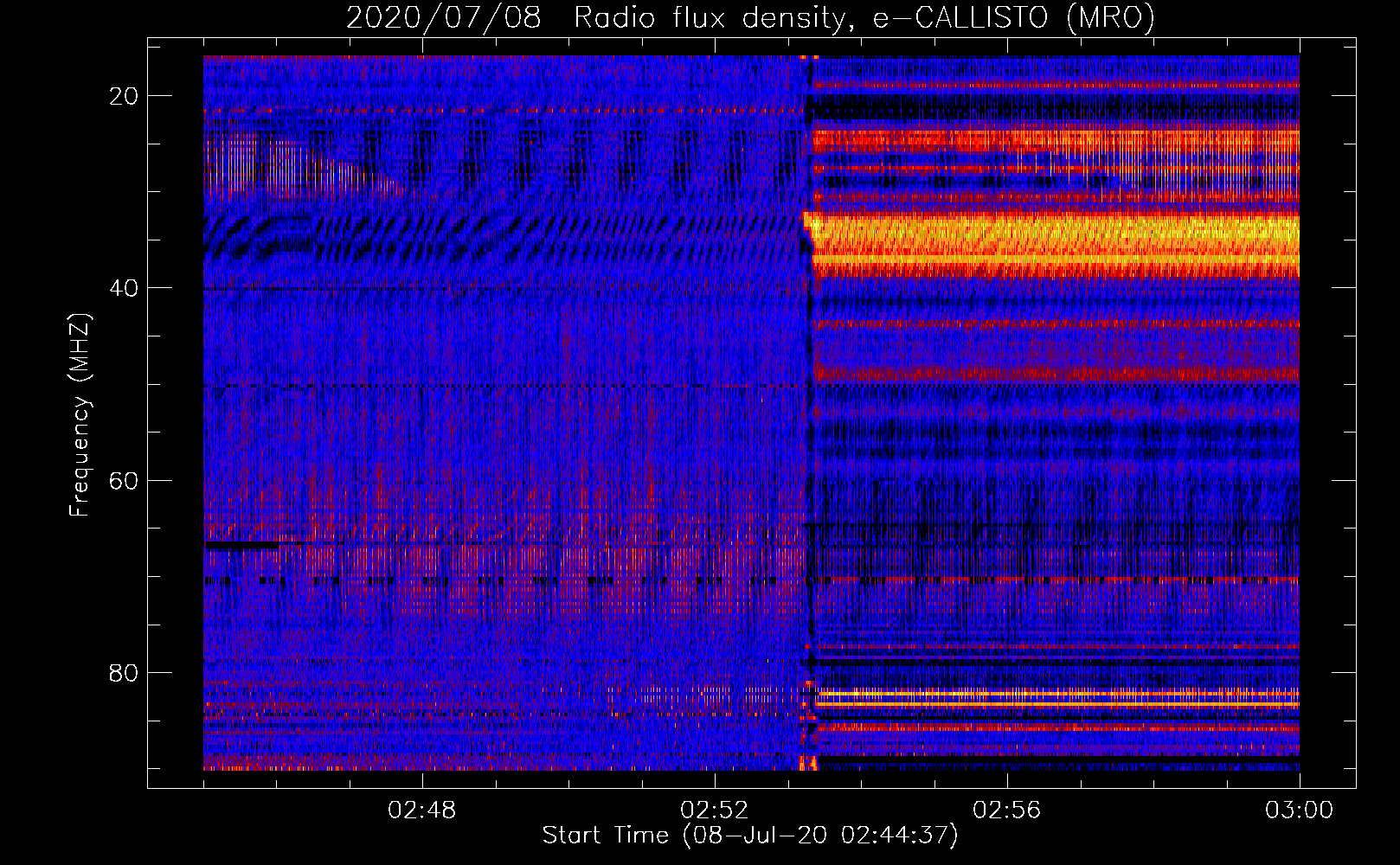Click the 80 MHz frequency tick label
Viewport: 1400px width, 865px height.
point(125,672)
